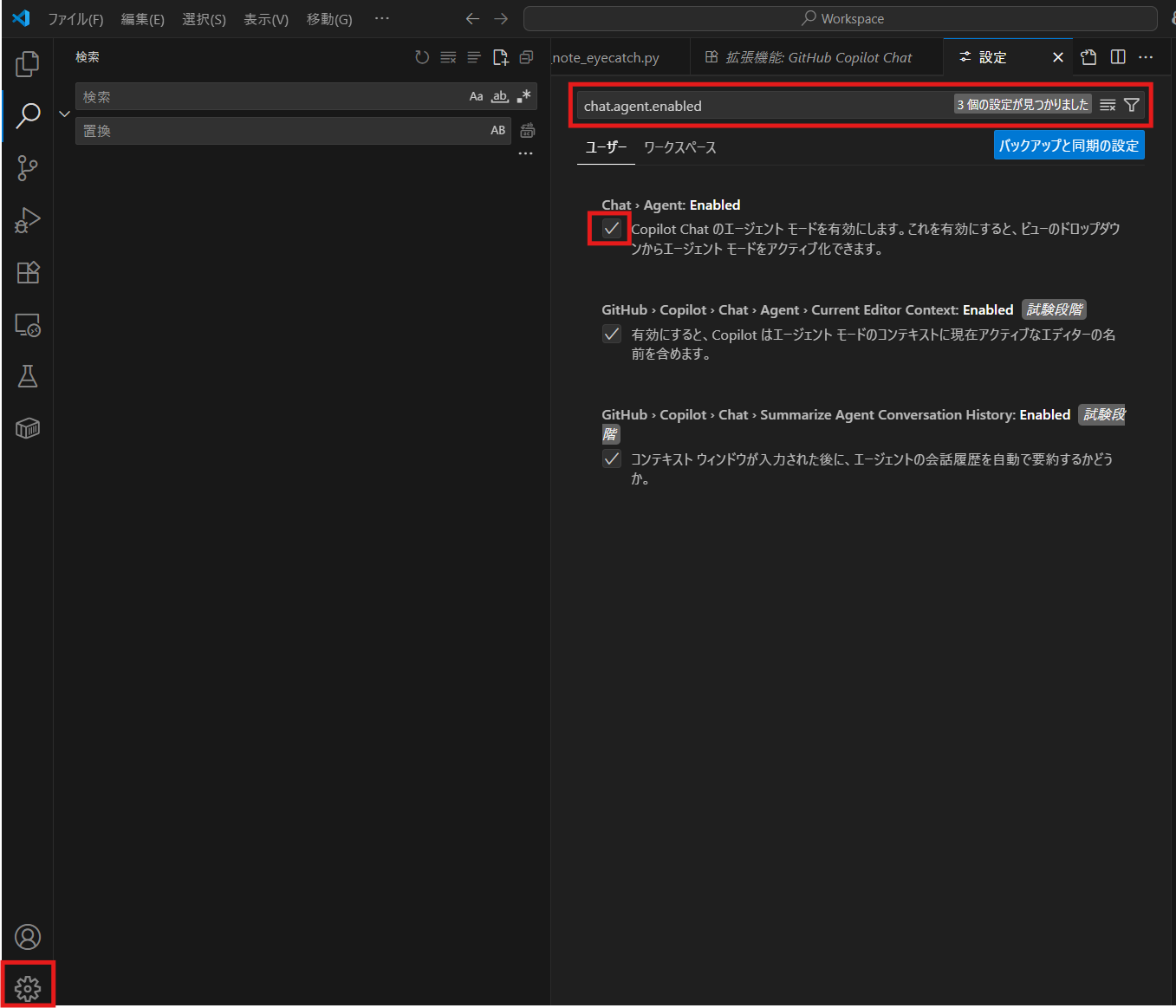Viewport: 1176px width, 1008px height.
Task: Open the Extensions view
Action: 28,272
